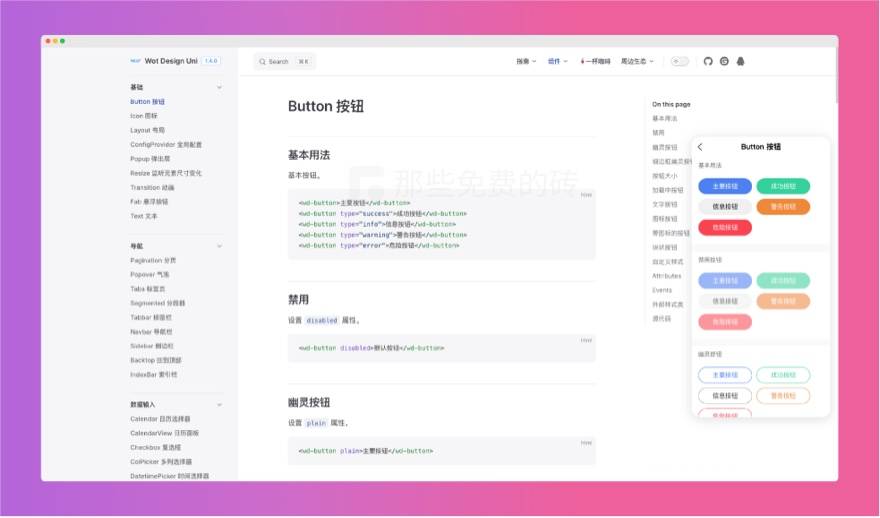Screen dimensions: 880x518
Task: Open Text 文本 in the sidebar
Action: click(x=144, y=216)
